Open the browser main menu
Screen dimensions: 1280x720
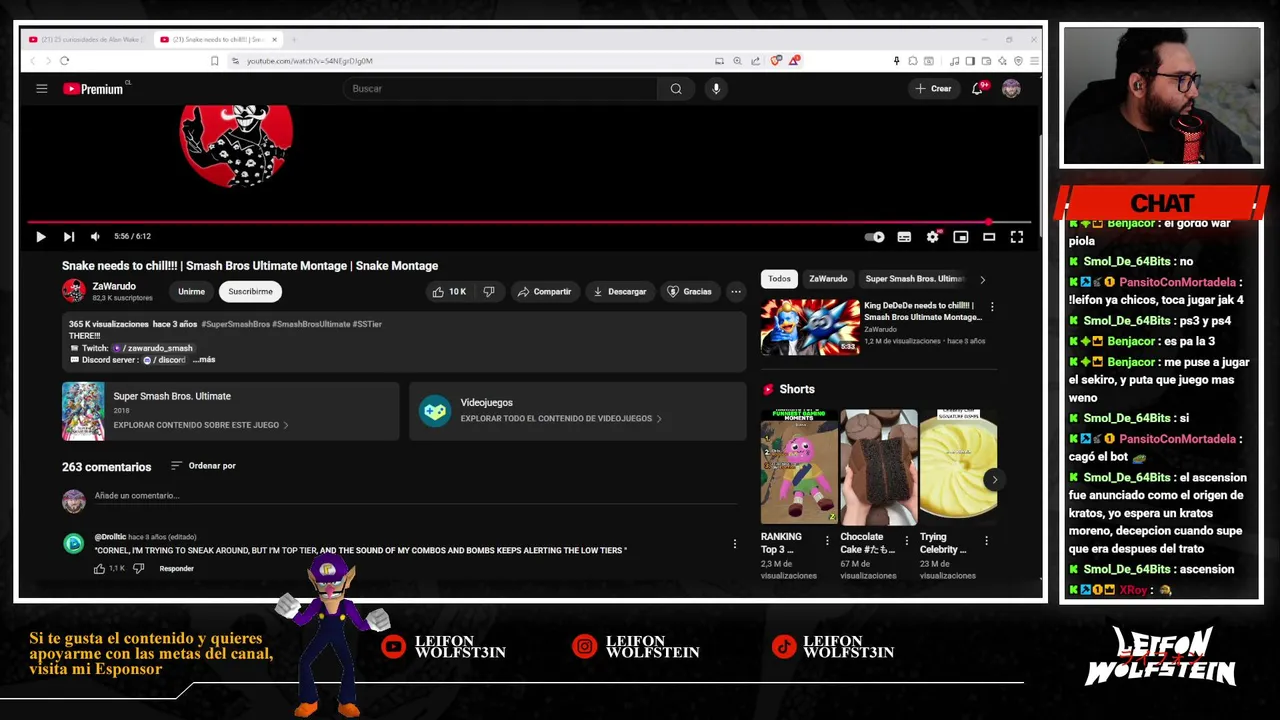[1033, 61]
